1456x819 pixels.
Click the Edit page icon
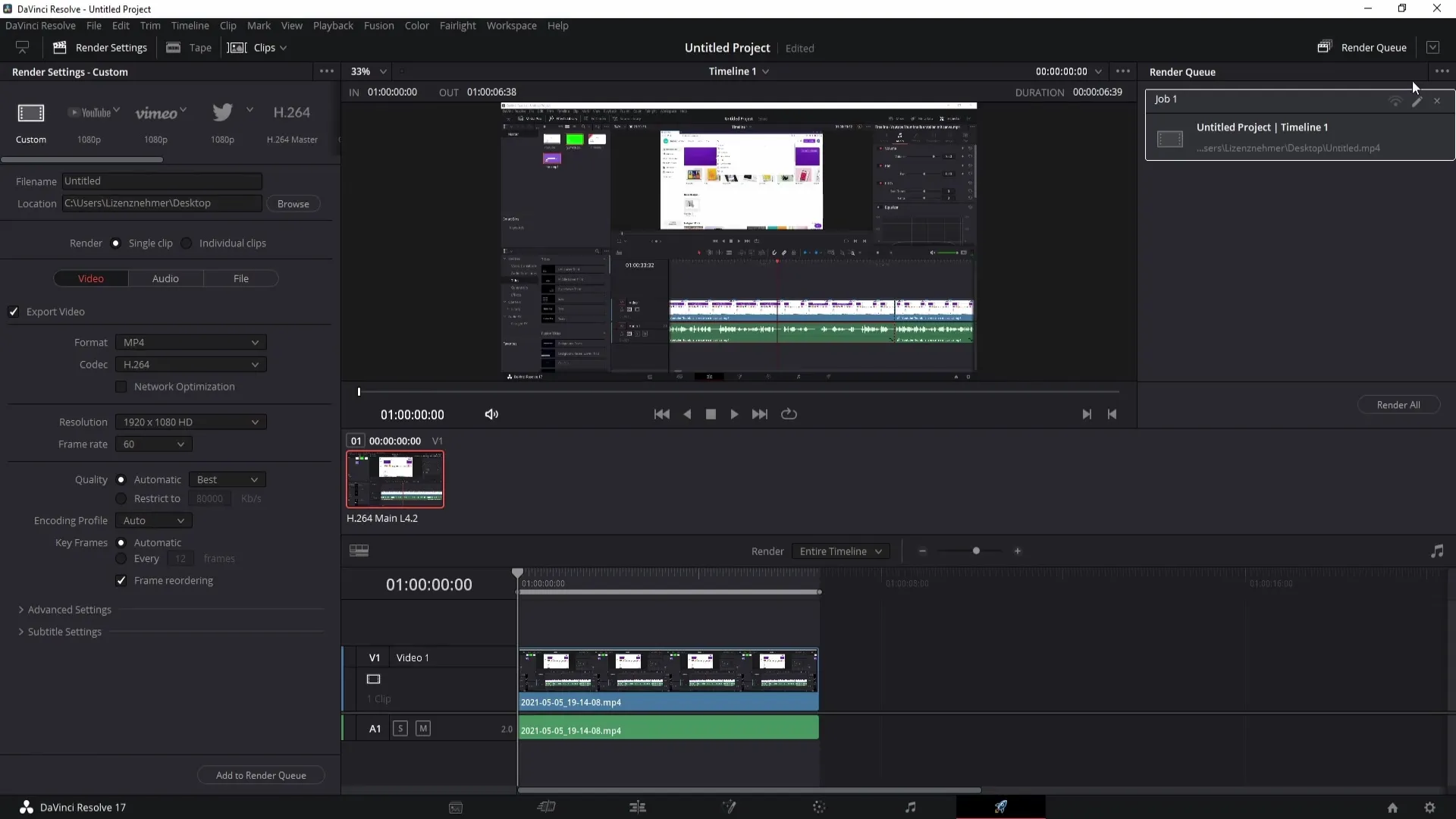click(636, 807)
